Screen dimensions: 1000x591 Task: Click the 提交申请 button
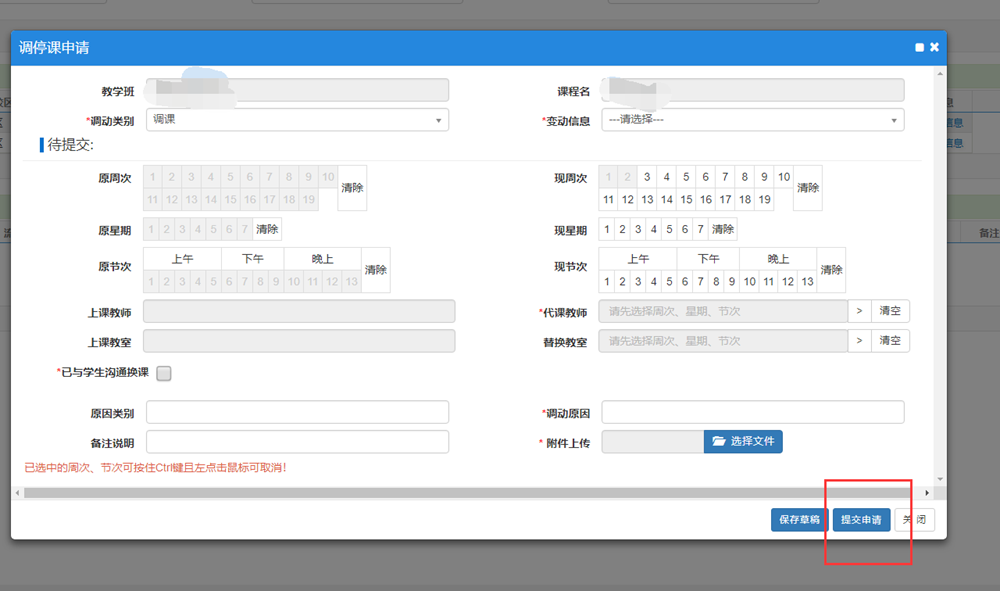861,520
